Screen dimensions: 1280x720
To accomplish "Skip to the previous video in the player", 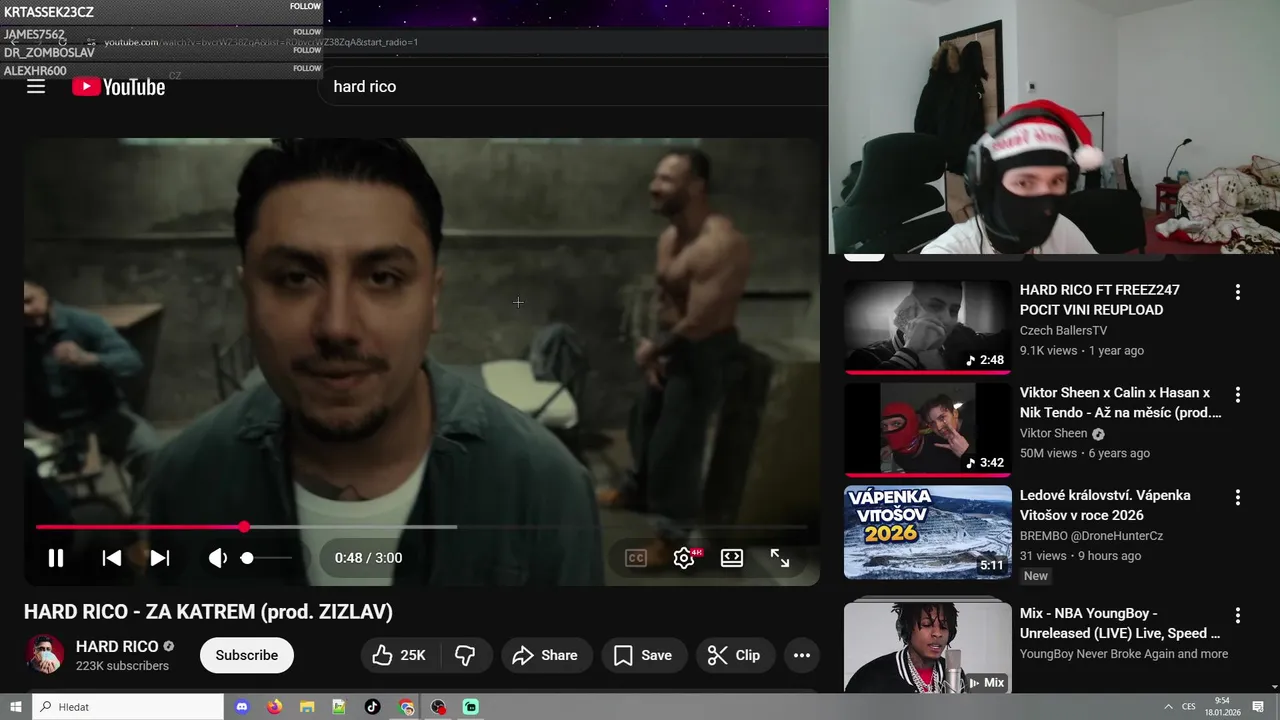I will 112,558.
